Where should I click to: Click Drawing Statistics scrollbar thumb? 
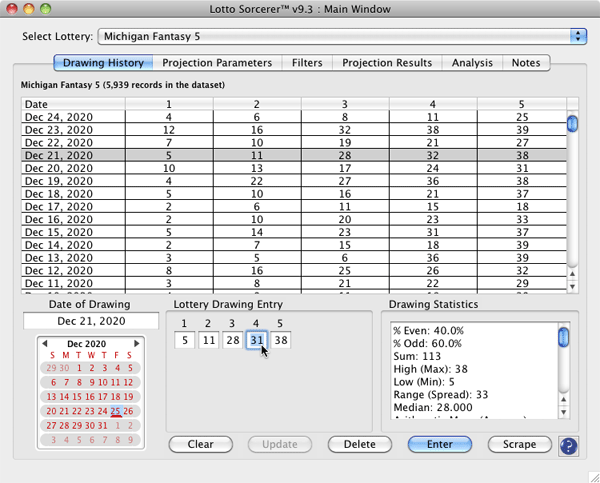point(564,337)
